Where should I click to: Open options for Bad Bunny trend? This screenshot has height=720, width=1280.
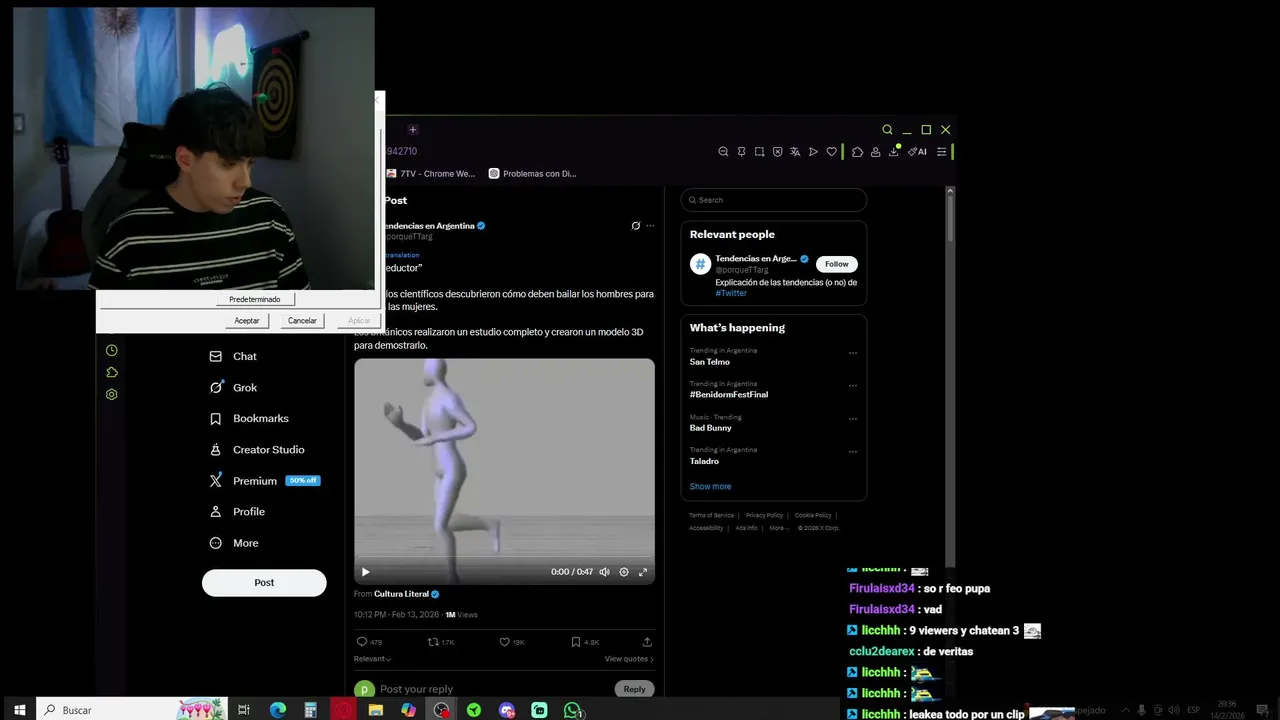tap(853, 419)
